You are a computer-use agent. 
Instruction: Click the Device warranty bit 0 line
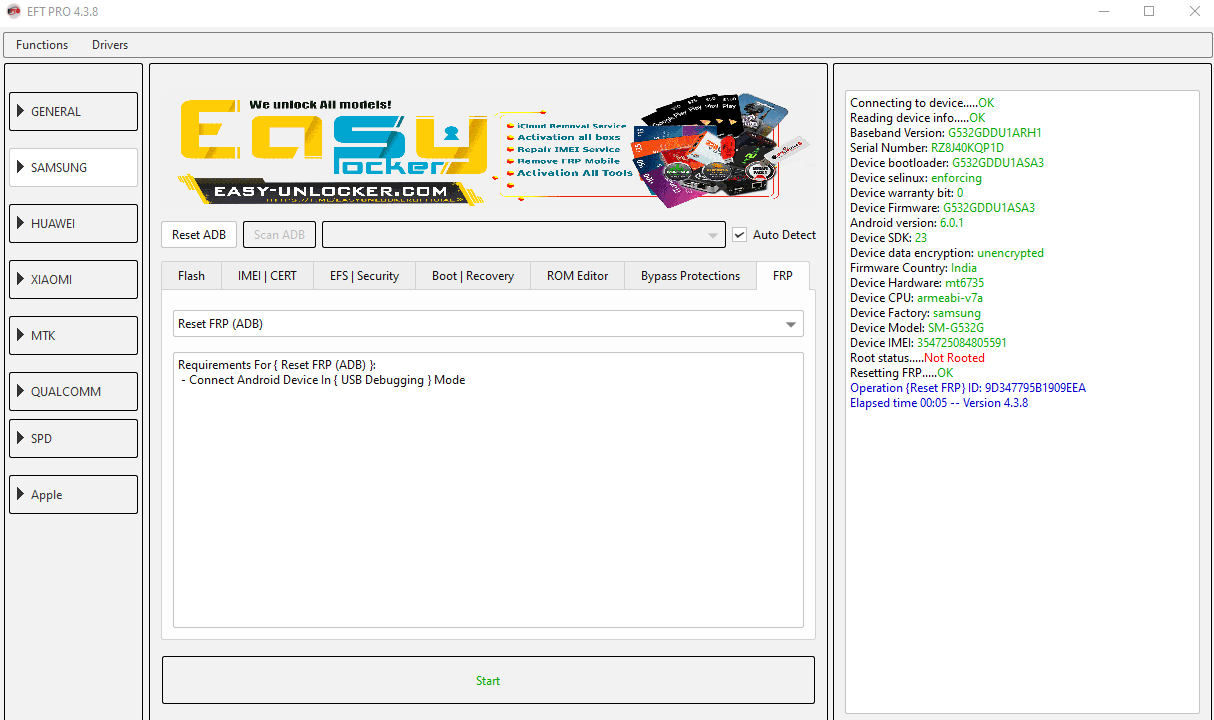907,193
